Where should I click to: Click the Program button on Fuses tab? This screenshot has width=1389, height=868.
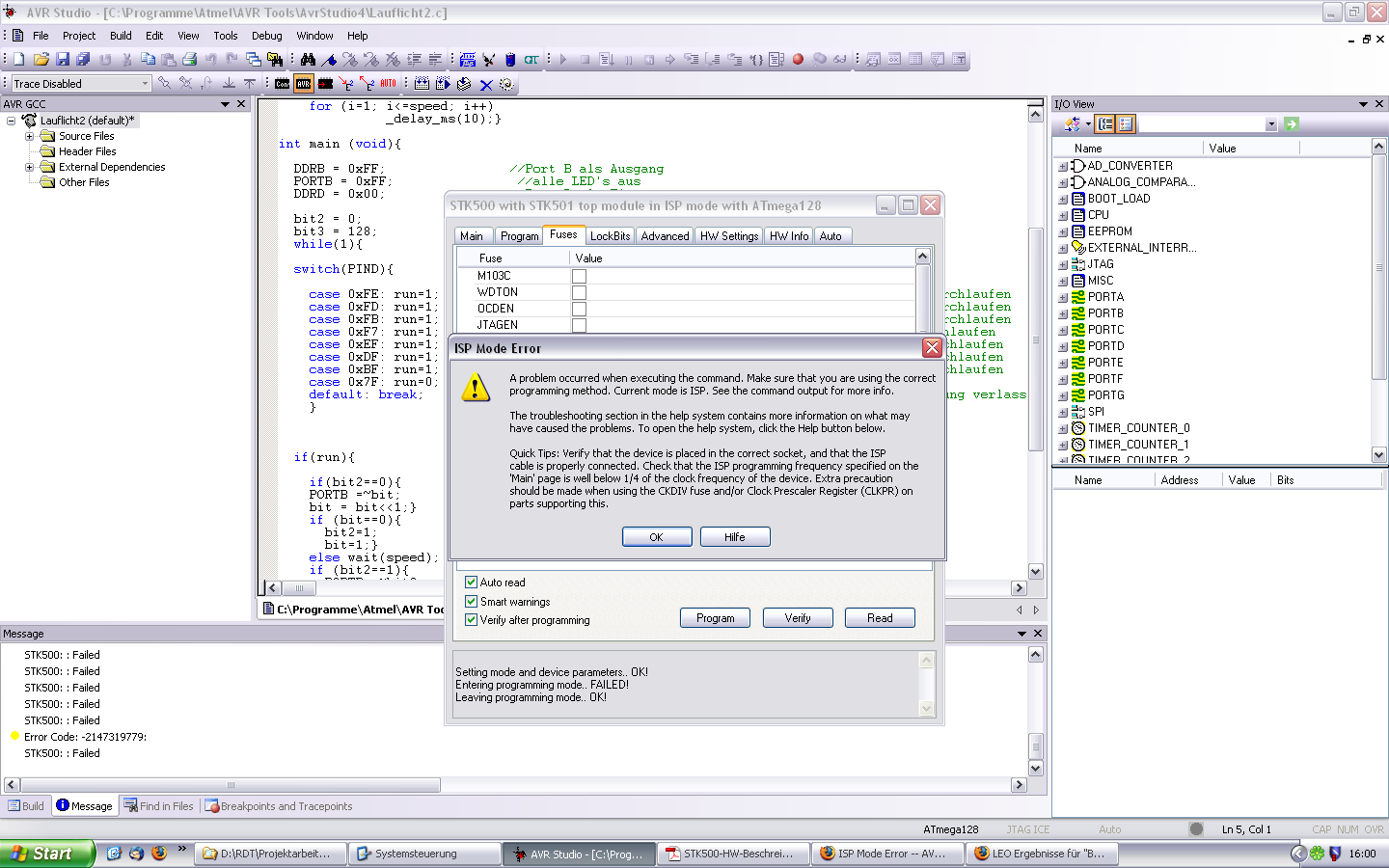716,618
